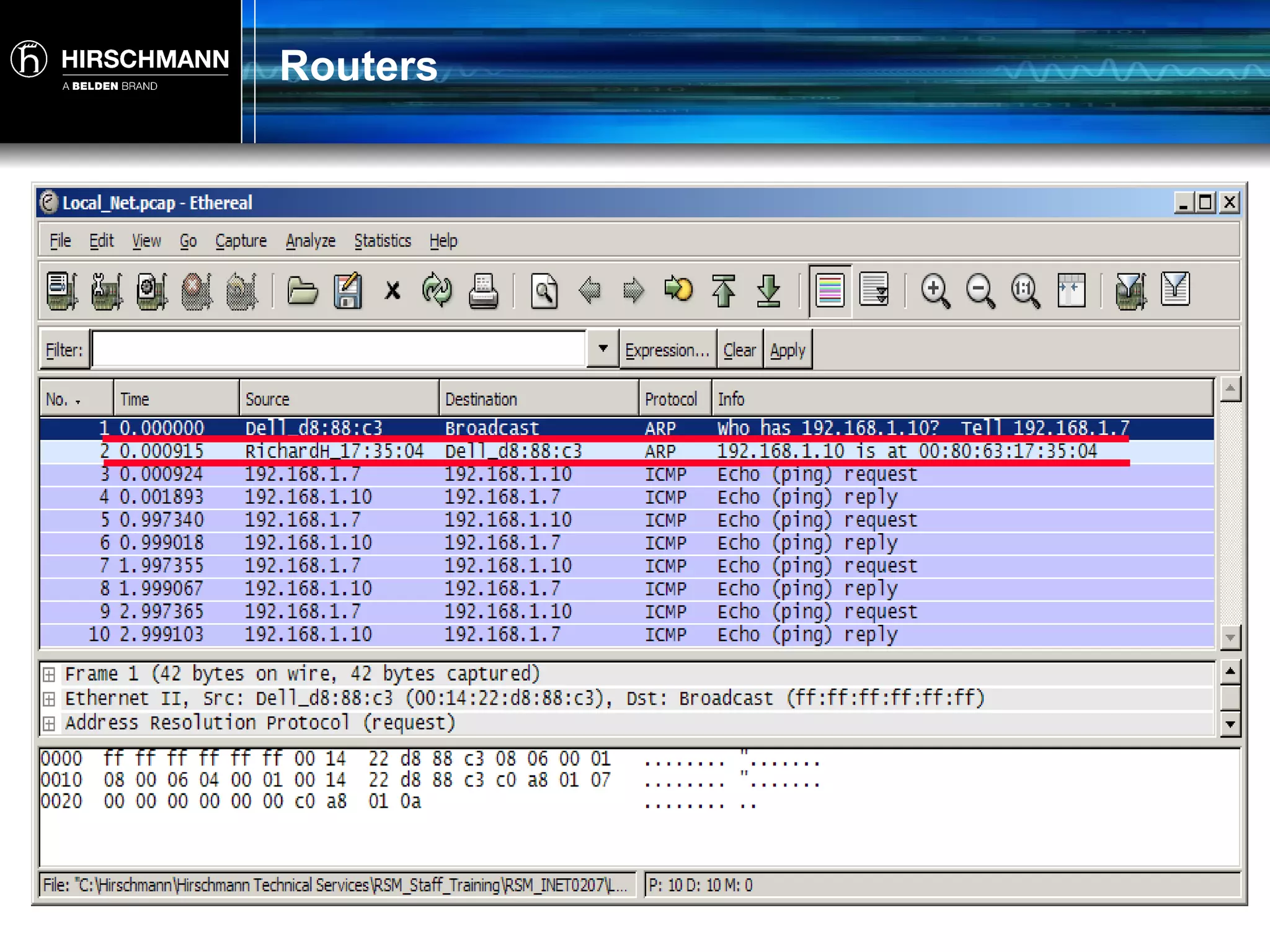Click the Find packet magnifier icon
Image resolution: width=1270 pixels, height=952 pixels.
pos(544,291)
